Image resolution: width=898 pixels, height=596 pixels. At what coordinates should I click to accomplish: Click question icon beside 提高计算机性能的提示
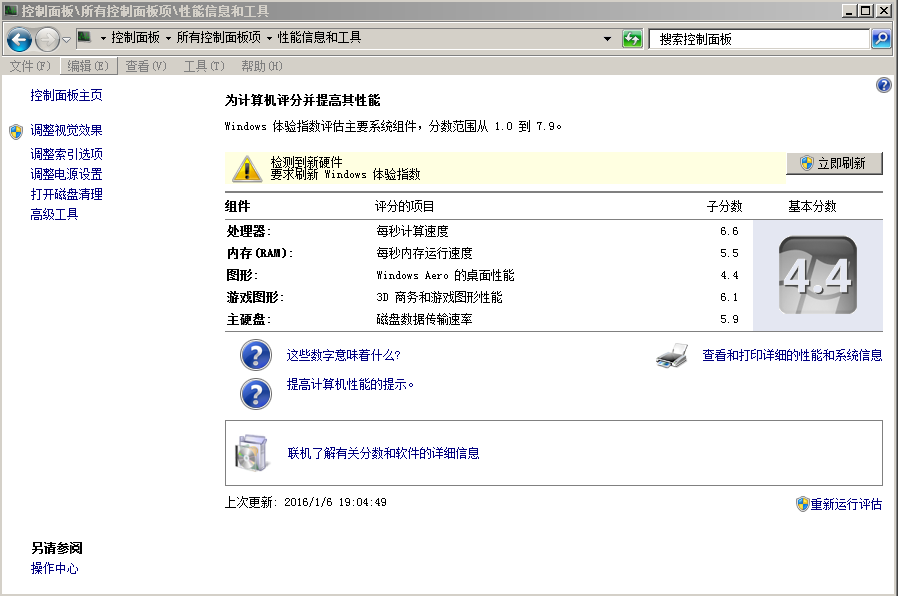(x=255, y=394)
